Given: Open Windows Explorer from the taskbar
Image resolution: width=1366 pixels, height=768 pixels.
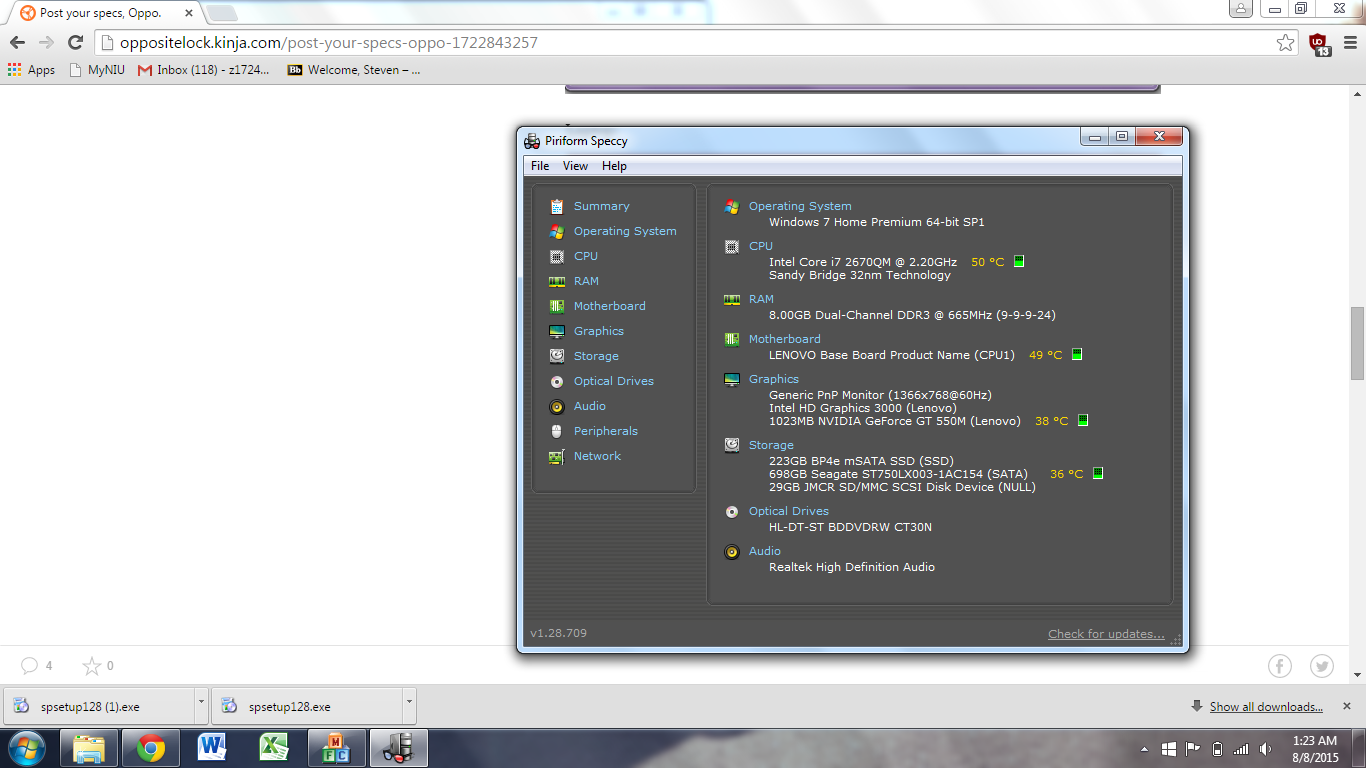Looking at the screenshot, I should 89,748.
